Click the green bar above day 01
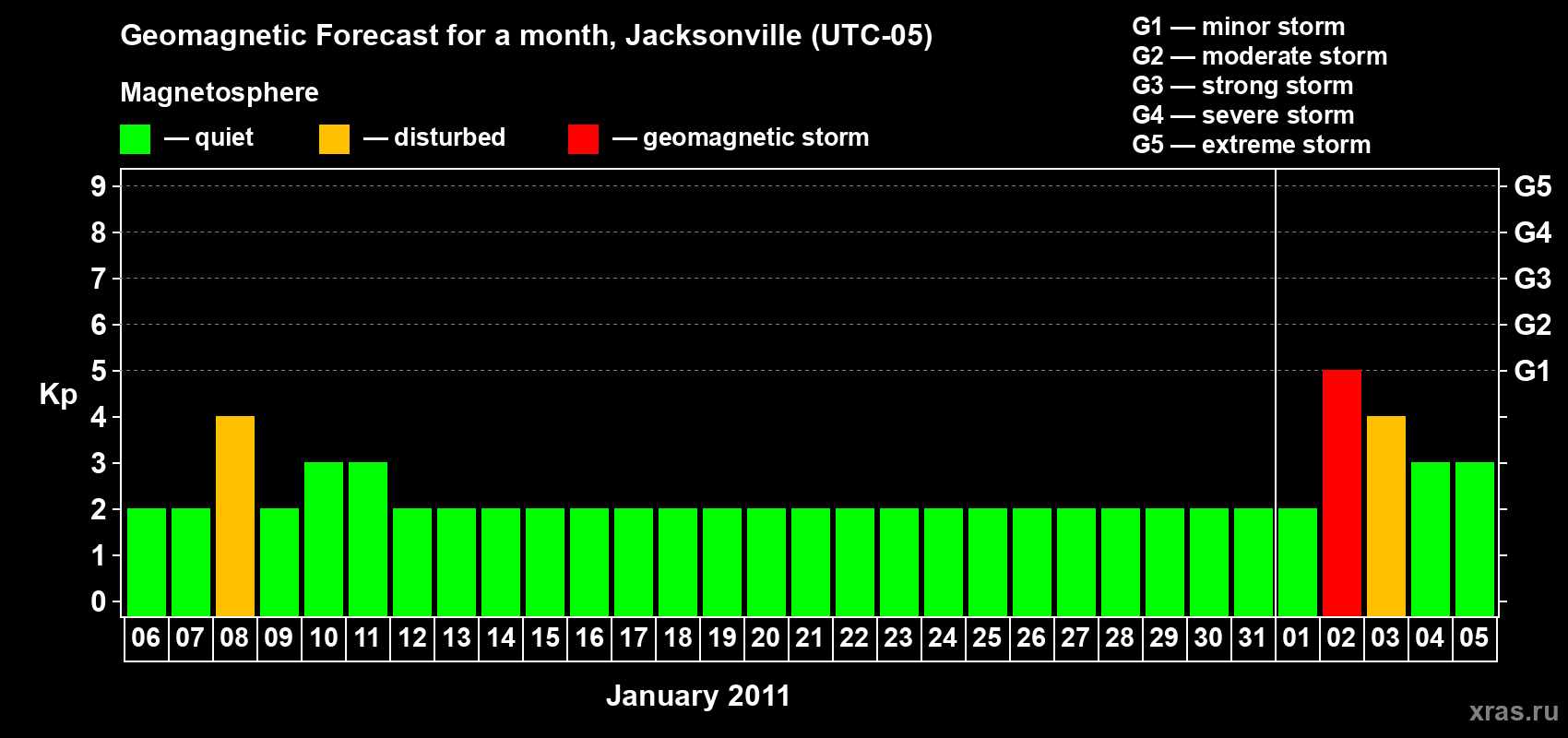Viewport: 1568px width, 738px height. [x=1297, y=562]
